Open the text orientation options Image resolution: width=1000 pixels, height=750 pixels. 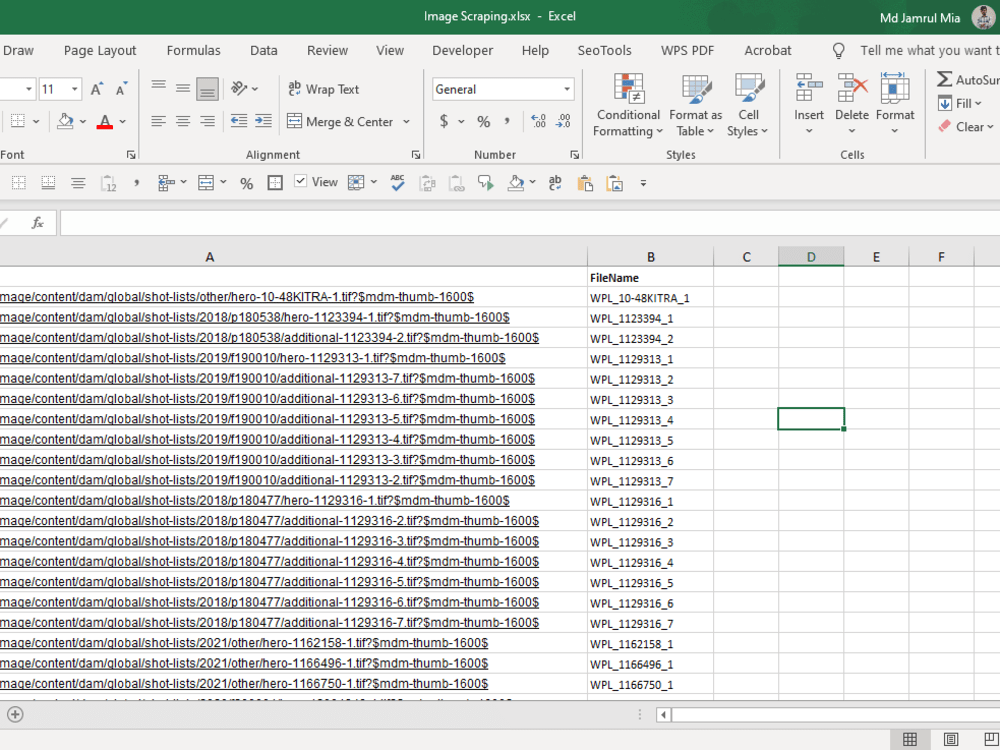coord(244,89)
